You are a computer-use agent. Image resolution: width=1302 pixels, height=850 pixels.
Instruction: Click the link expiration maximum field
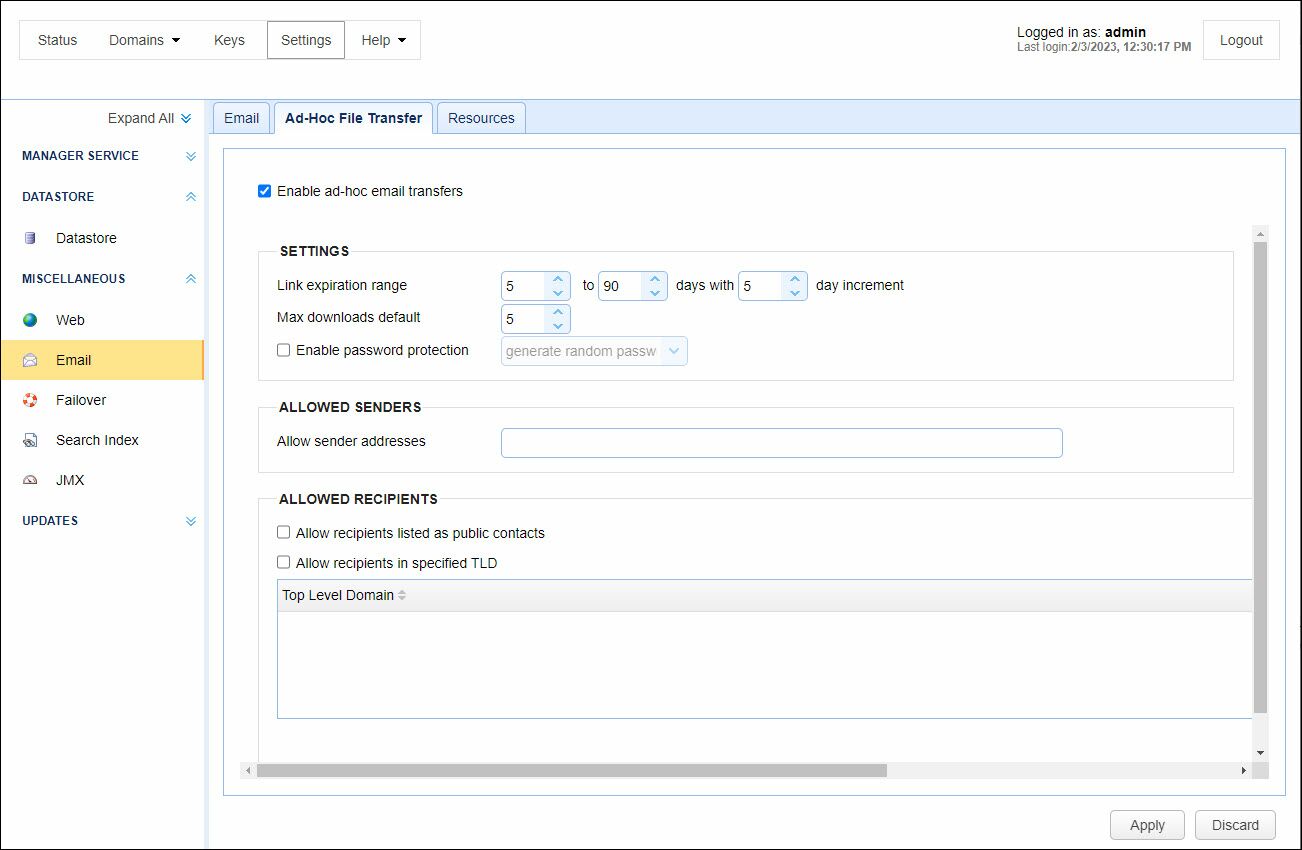(620, 286)
